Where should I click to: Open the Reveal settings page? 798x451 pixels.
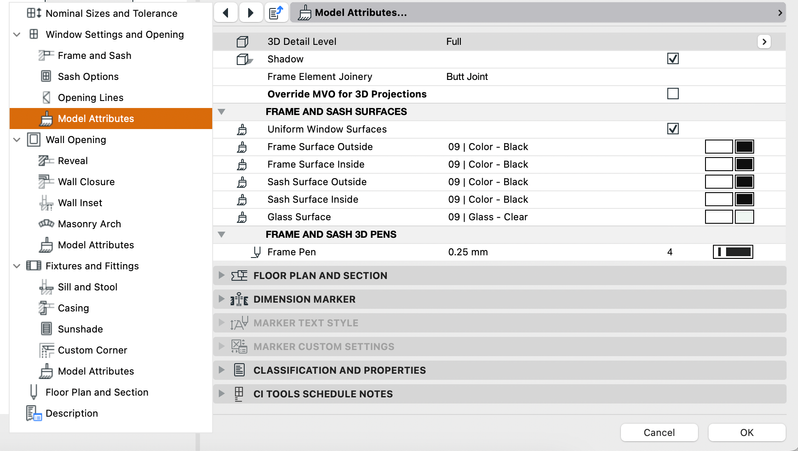pos(73,161)
